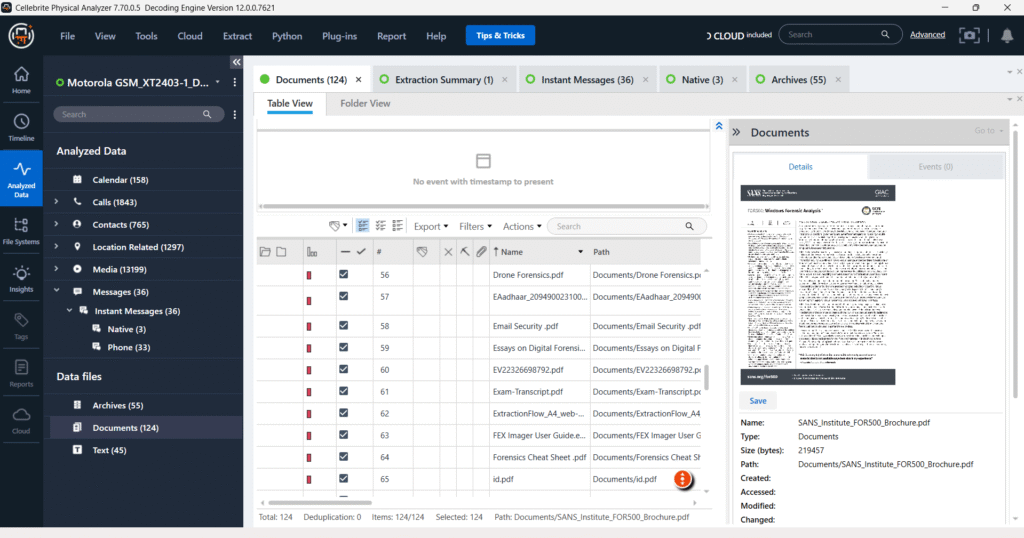Switch to Folder View tab
The width and height of the screenshot is (1024, 538).
click(x=365, y=103)
